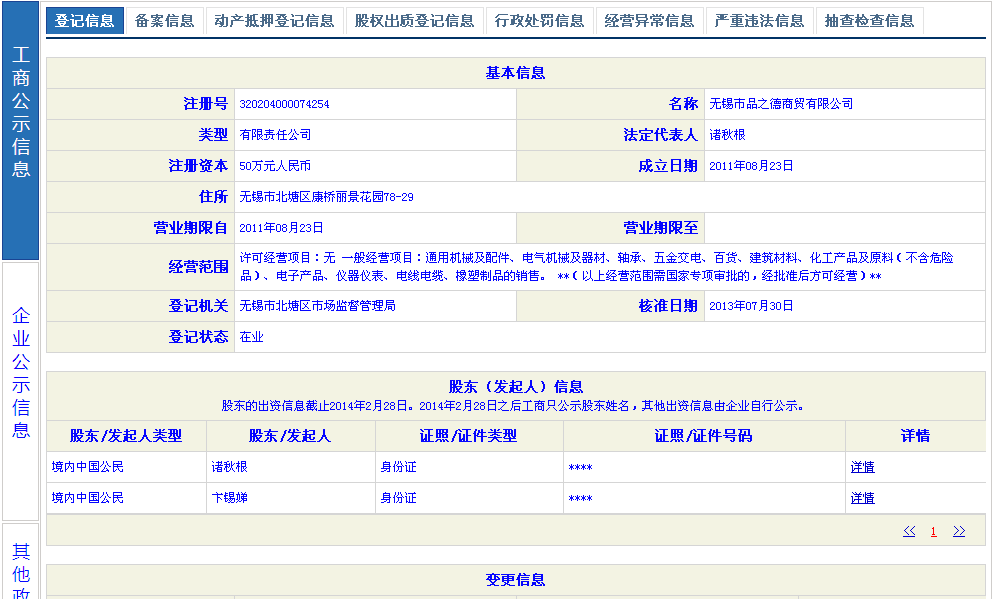Select the partially visible 其他 sidebar section
Viewport: 993px width, 599px height.
(21, 565)
